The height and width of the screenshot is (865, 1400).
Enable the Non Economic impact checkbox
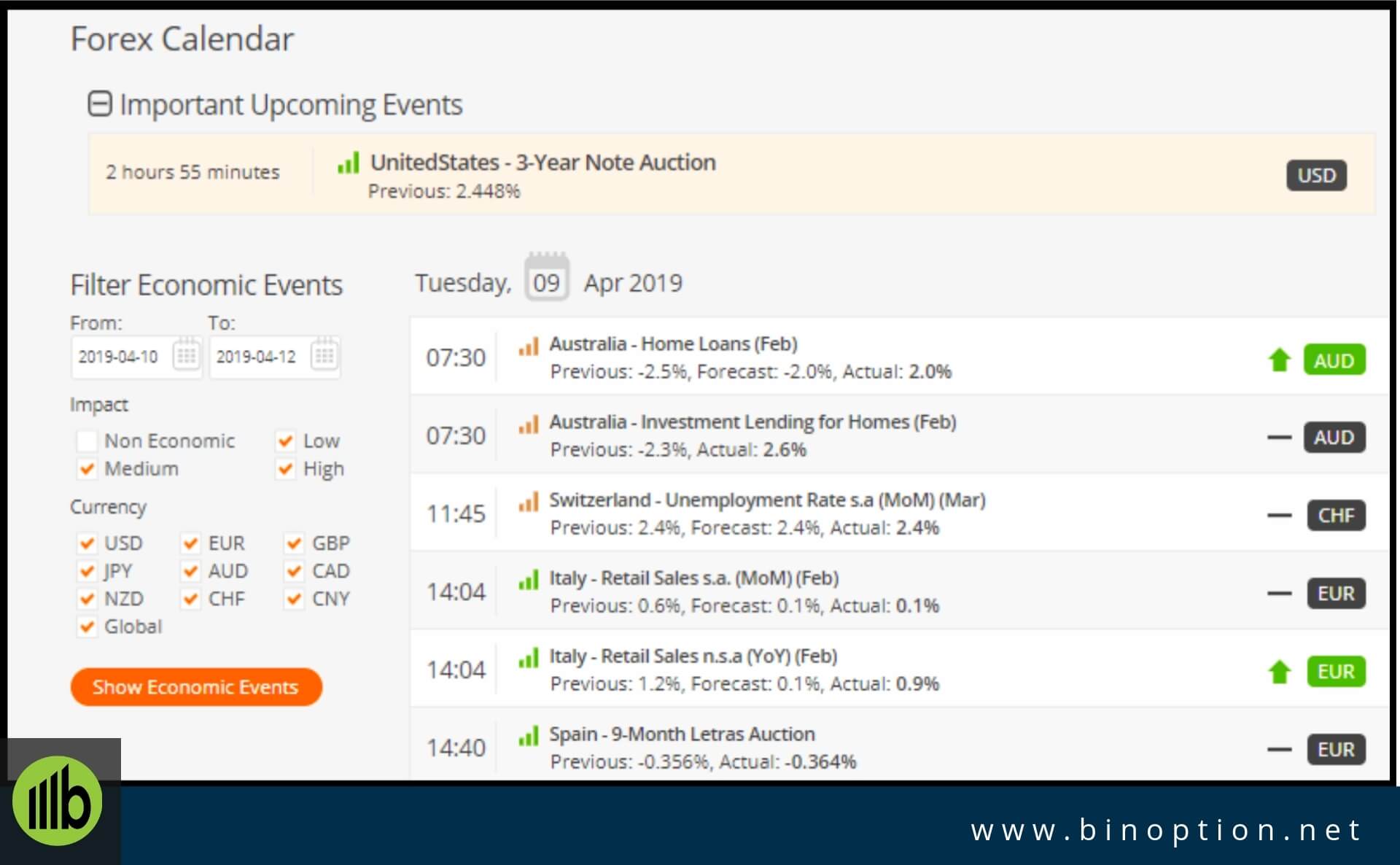coord(87,441)
